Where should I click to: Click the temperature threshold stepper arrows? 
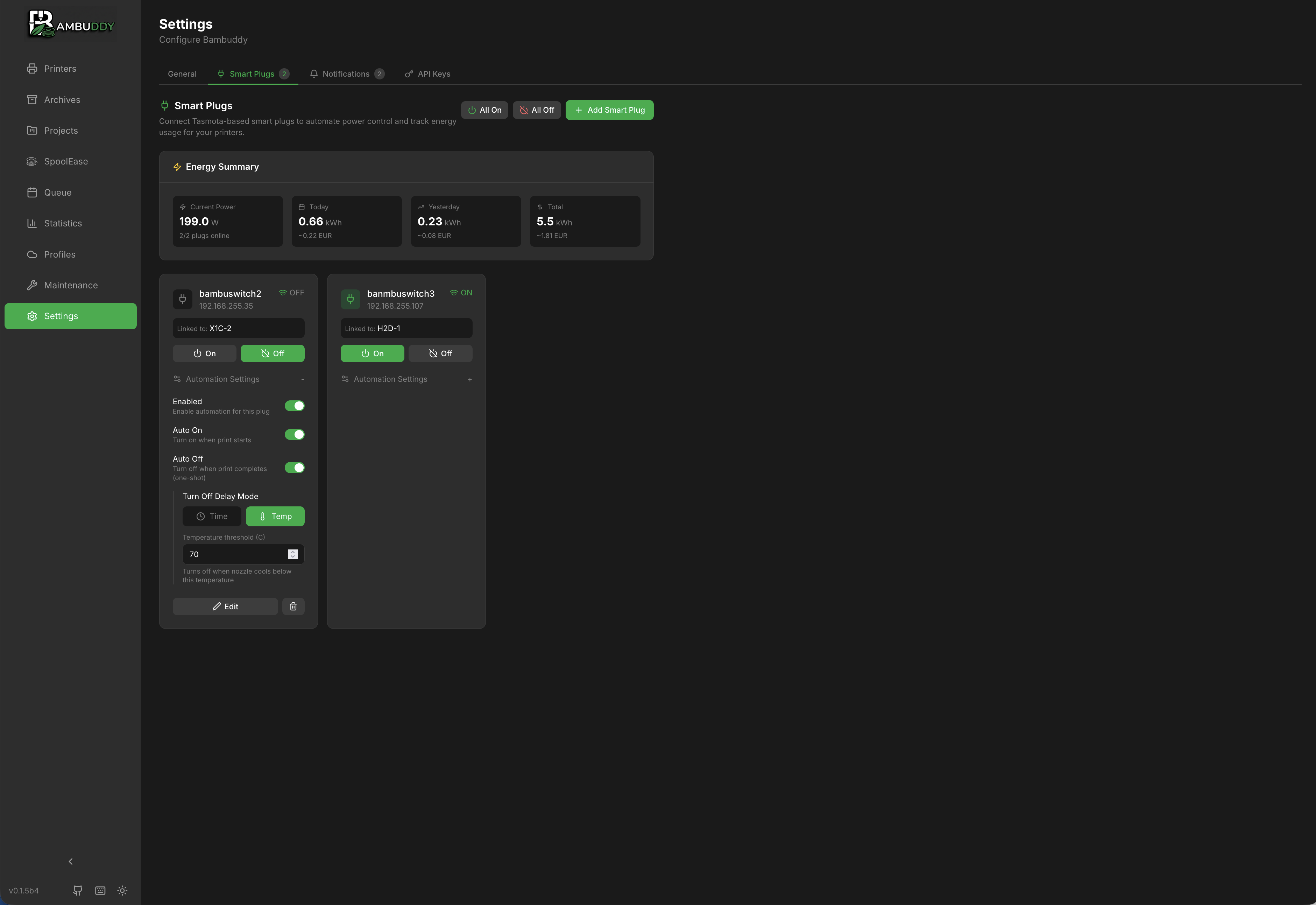click(292, 554)
